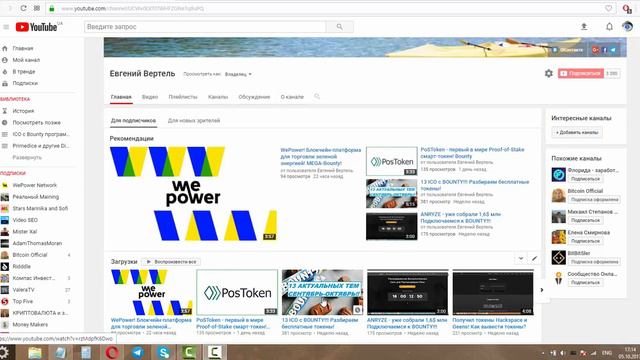The image size is (640, 360).
Task: Edit Загрузки section with pencil icon
Action: tap(534, 258)
